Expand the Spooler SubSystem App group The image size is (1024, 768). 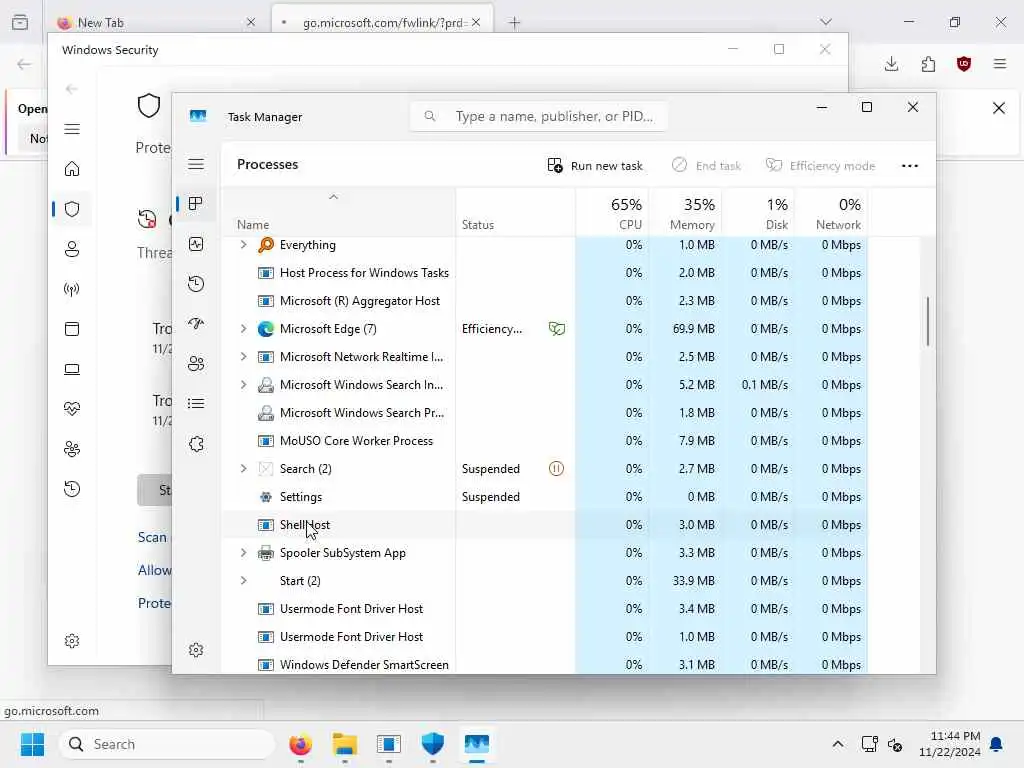click(244, 552)
